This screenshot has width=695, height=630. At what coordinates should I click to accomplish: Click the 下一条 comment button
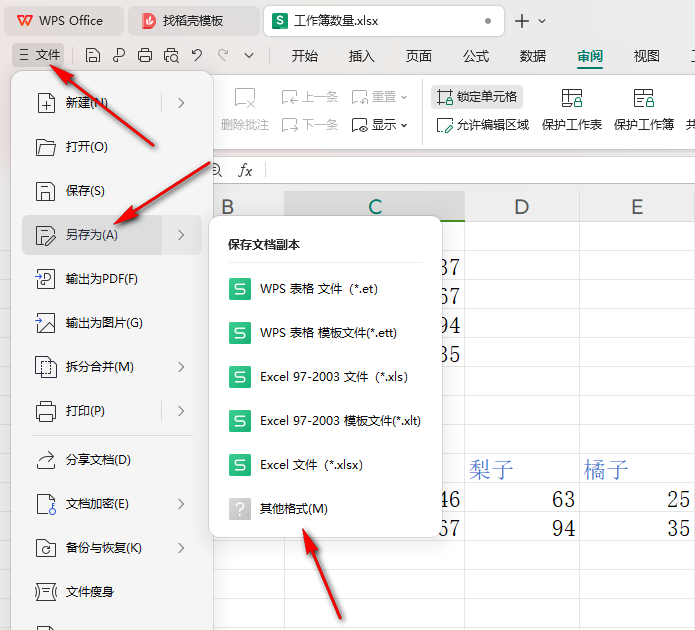click(309, 125)
